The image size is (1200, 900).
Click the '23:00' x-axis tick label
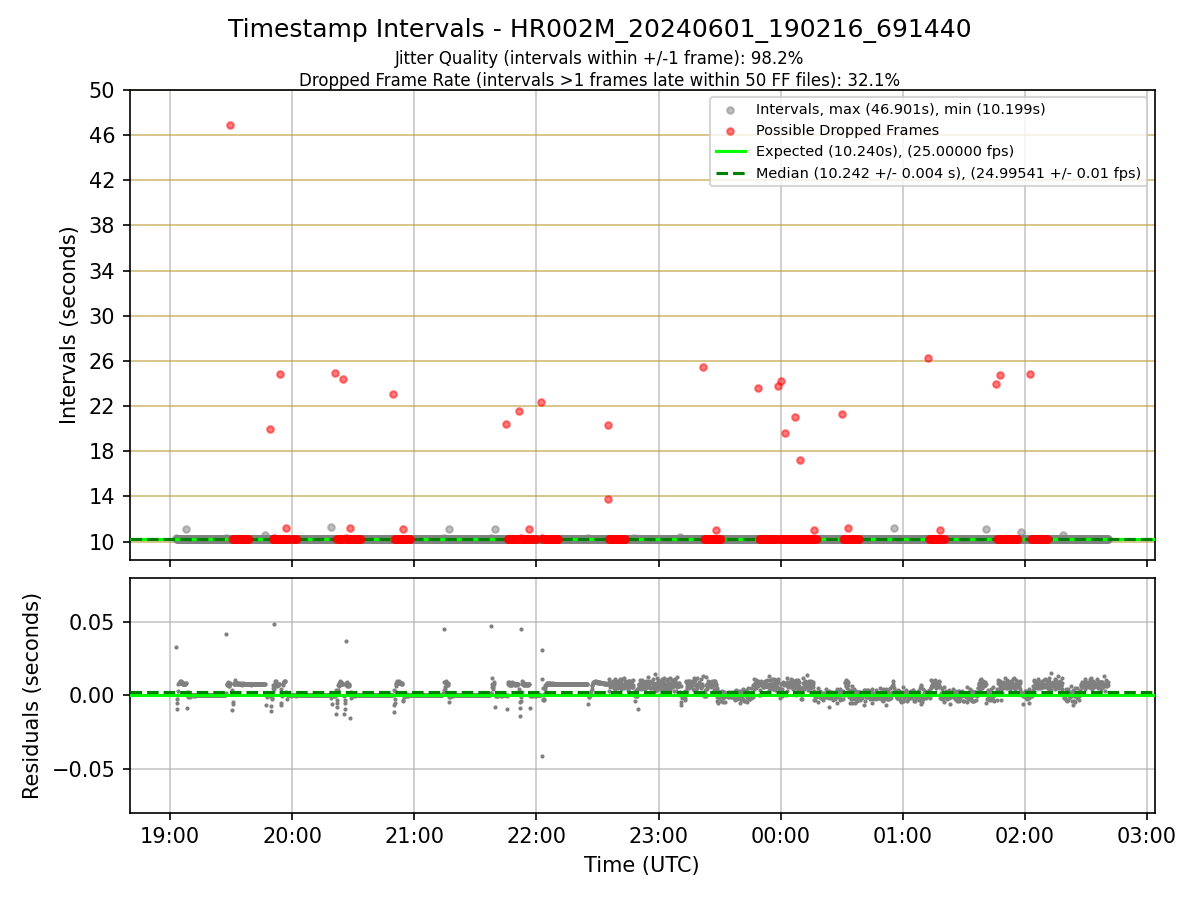click(x=658, y=835)
